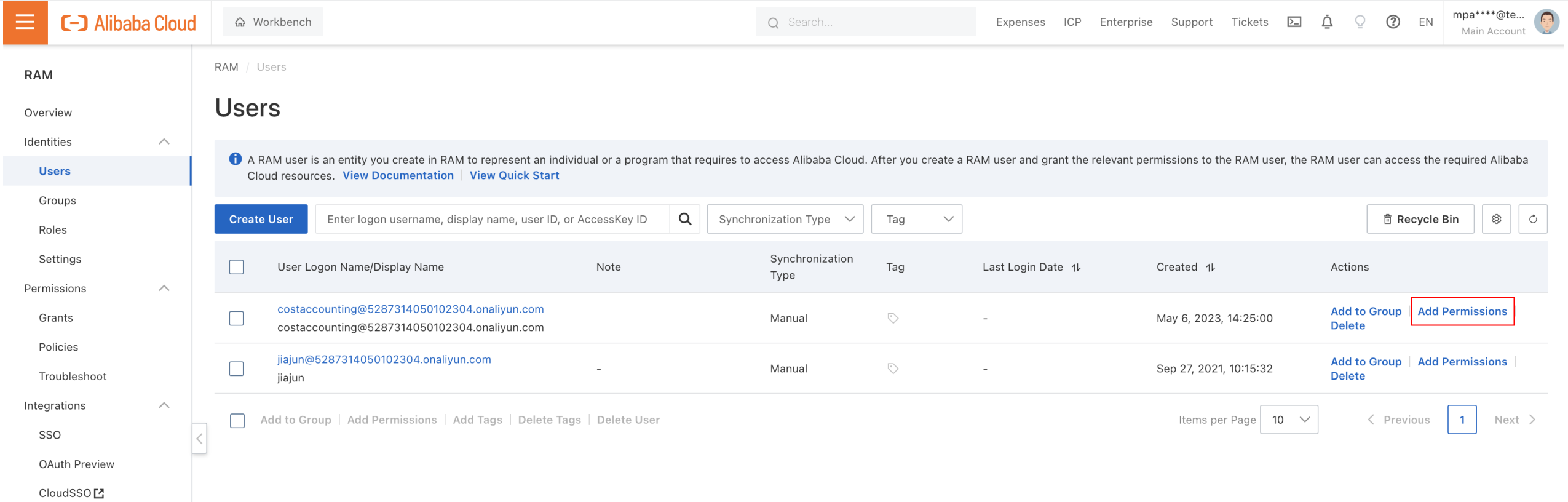Click the lightbulb tips icon
The width and height of the screenshot is (1568, 502).
[1360, 22]
